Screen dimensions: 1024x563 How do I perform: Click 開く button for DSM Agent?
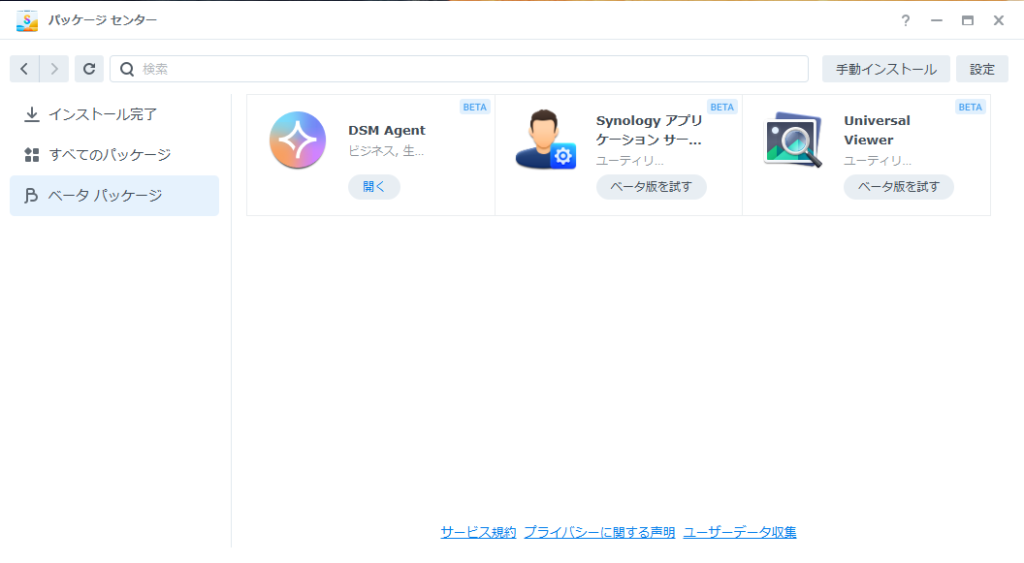pyautogui.click(x=374, y=187)
